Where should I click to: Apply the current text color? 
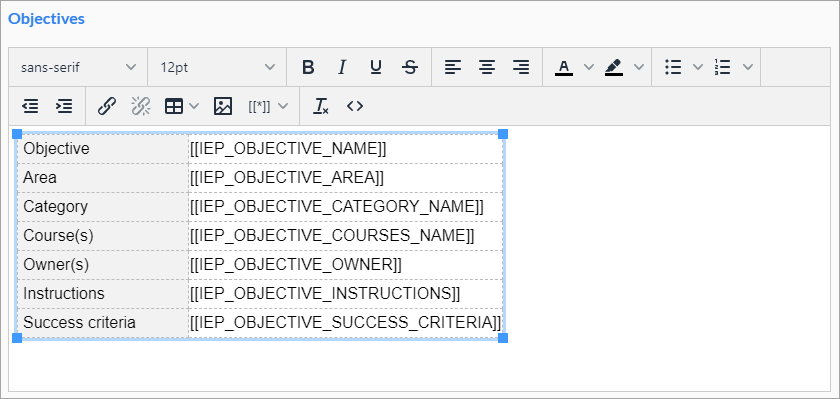[x=564, y=67]
